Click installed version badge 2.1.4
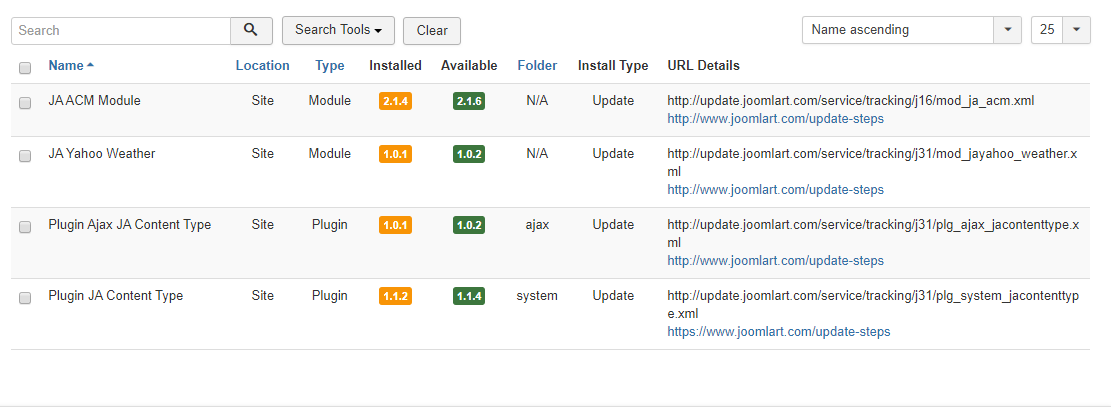Viewport: 1111px width, 407px height. (395, 101)
